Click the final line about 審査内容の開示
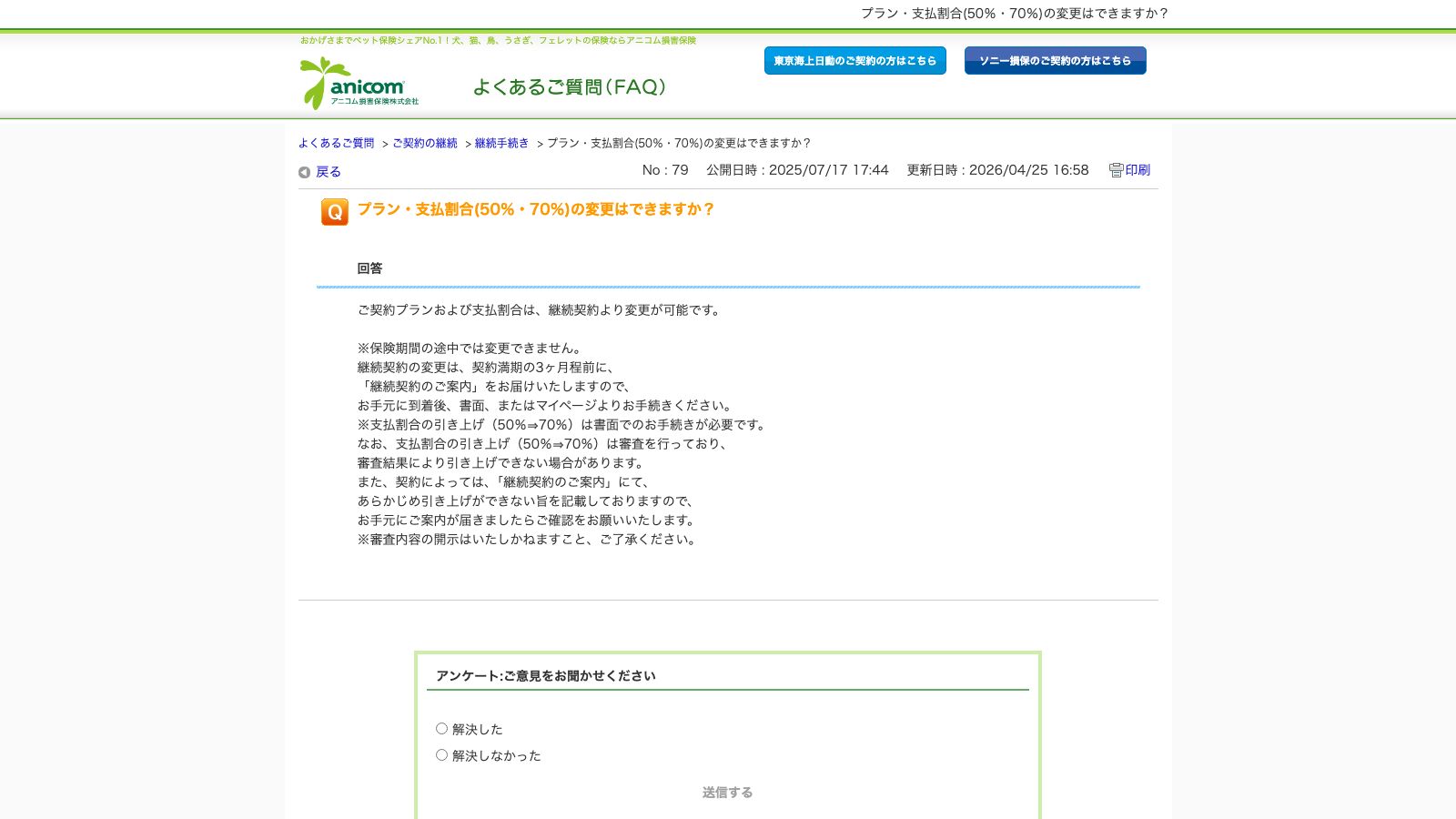 [x=529, y=540]
